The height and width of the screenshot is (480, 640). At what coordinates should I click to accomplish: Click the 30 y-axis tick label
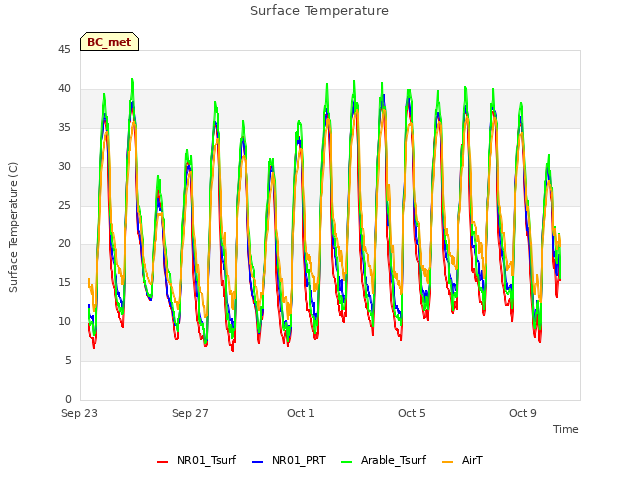click(x=64, y=167)
